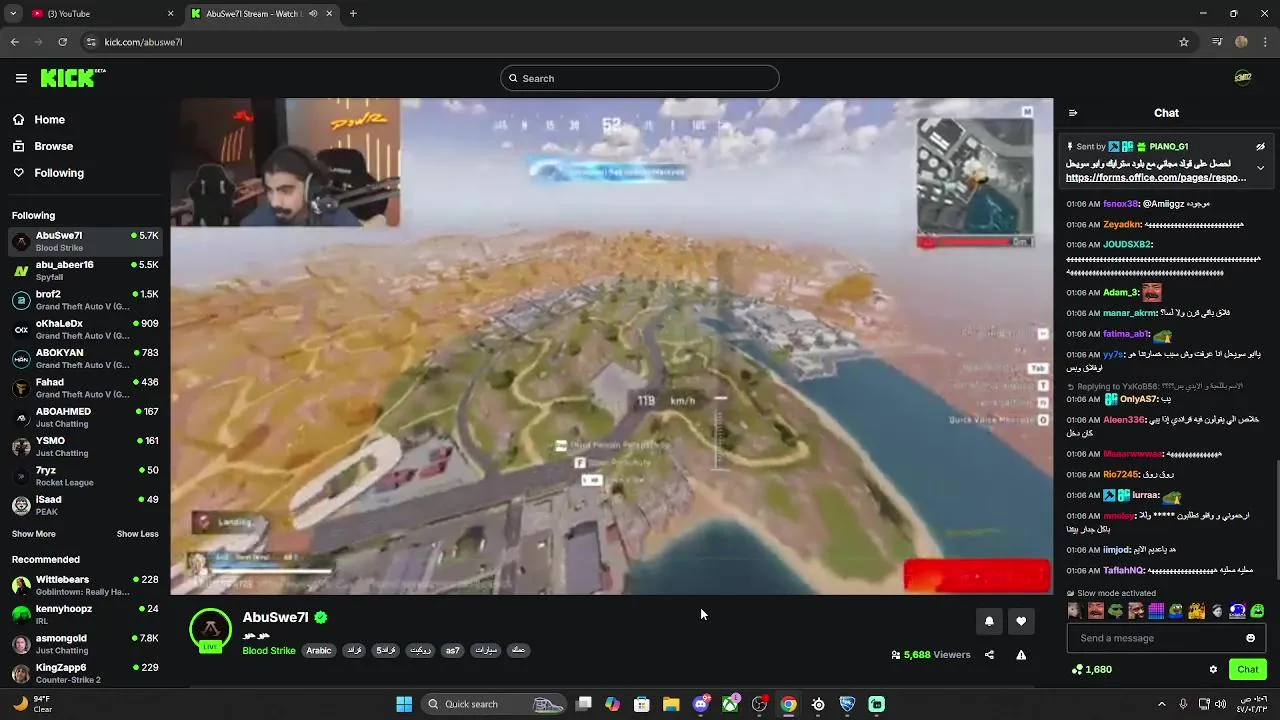Click the as7 tag
Image resolution: width=1280 pixels, height=720 pixels.
[453, 651]
